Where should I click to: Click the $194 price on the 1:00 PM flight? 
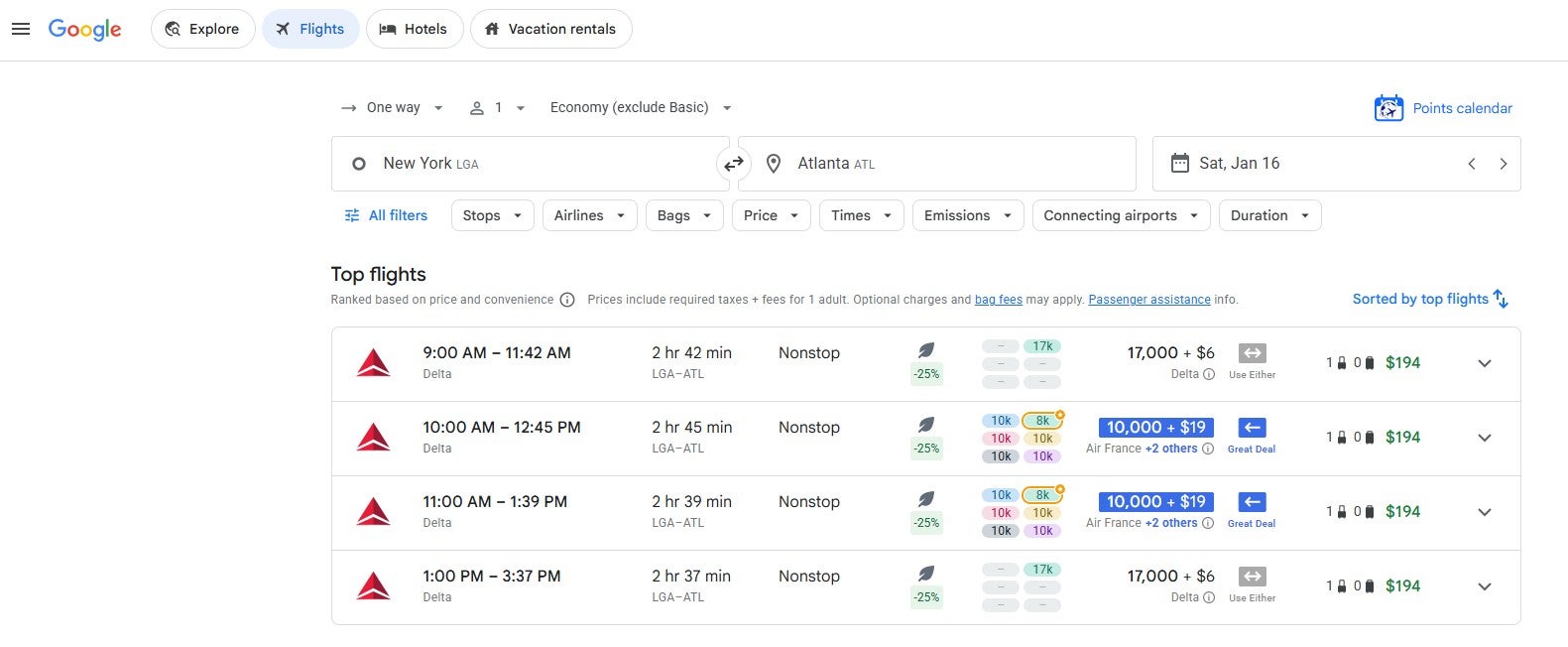pyautogui.click(x=1402, y=586)
